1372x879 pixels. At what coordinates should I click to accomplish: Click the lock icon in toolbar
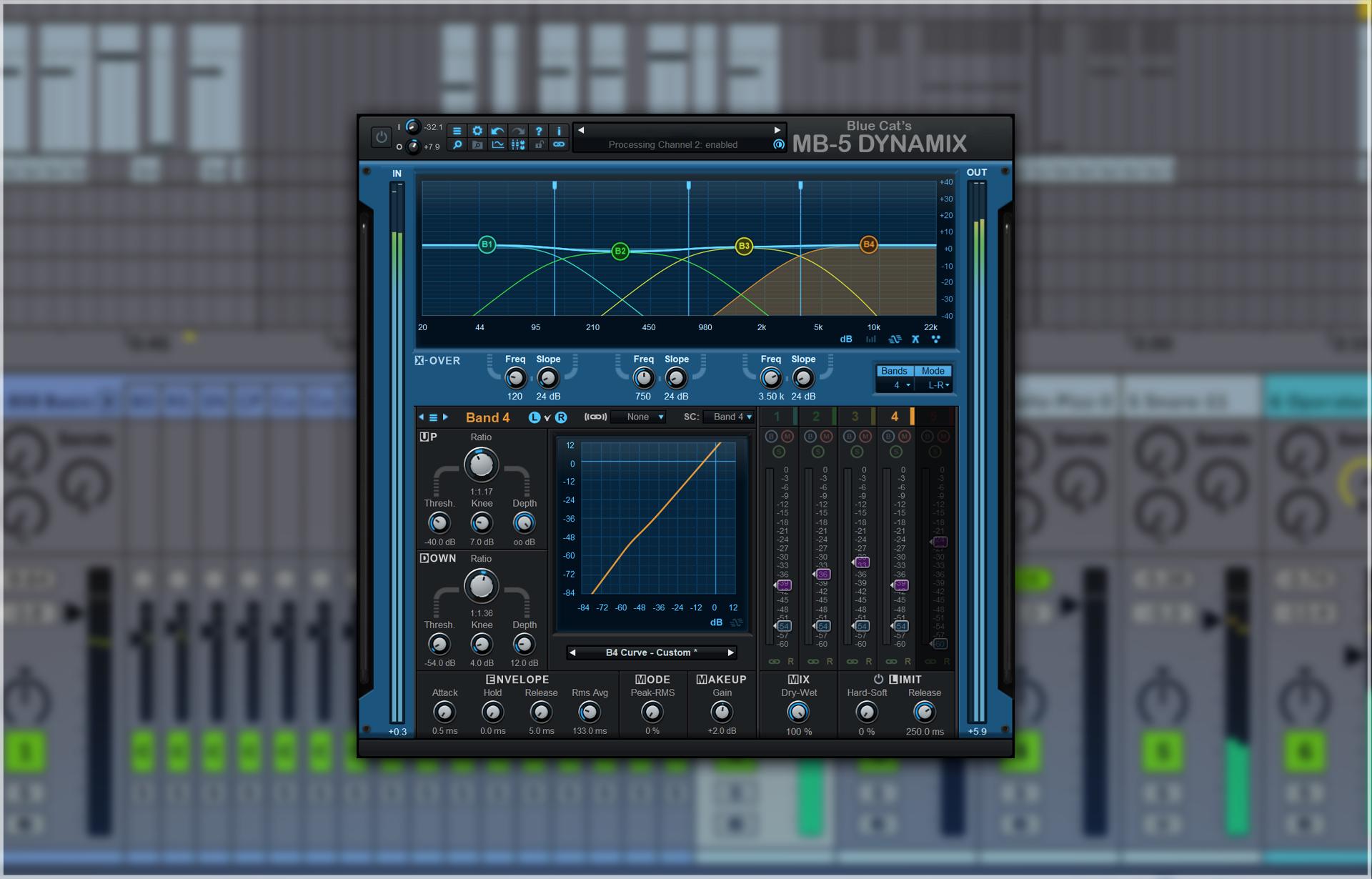coord(539,145)
